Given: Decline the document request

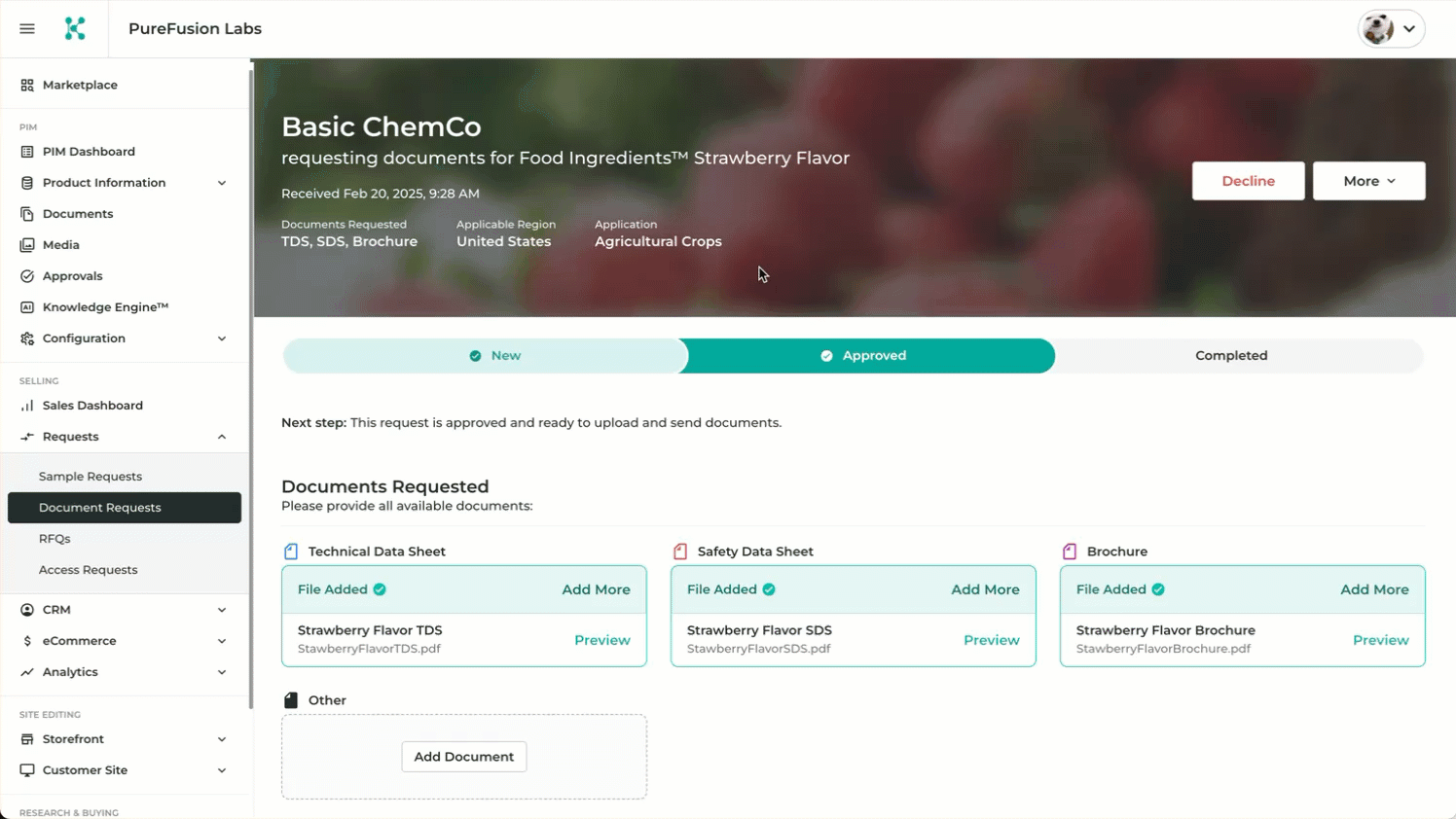Looking at the screenshot, I should tap(1248, 181).
